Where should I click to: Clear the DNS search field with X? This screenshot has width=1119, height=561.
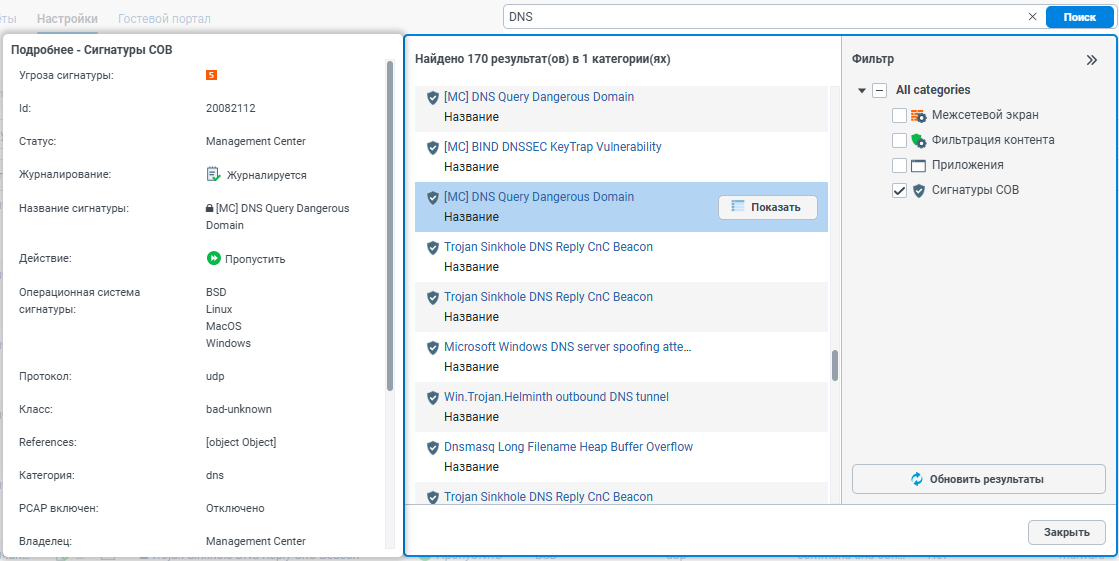[1033, 17]
